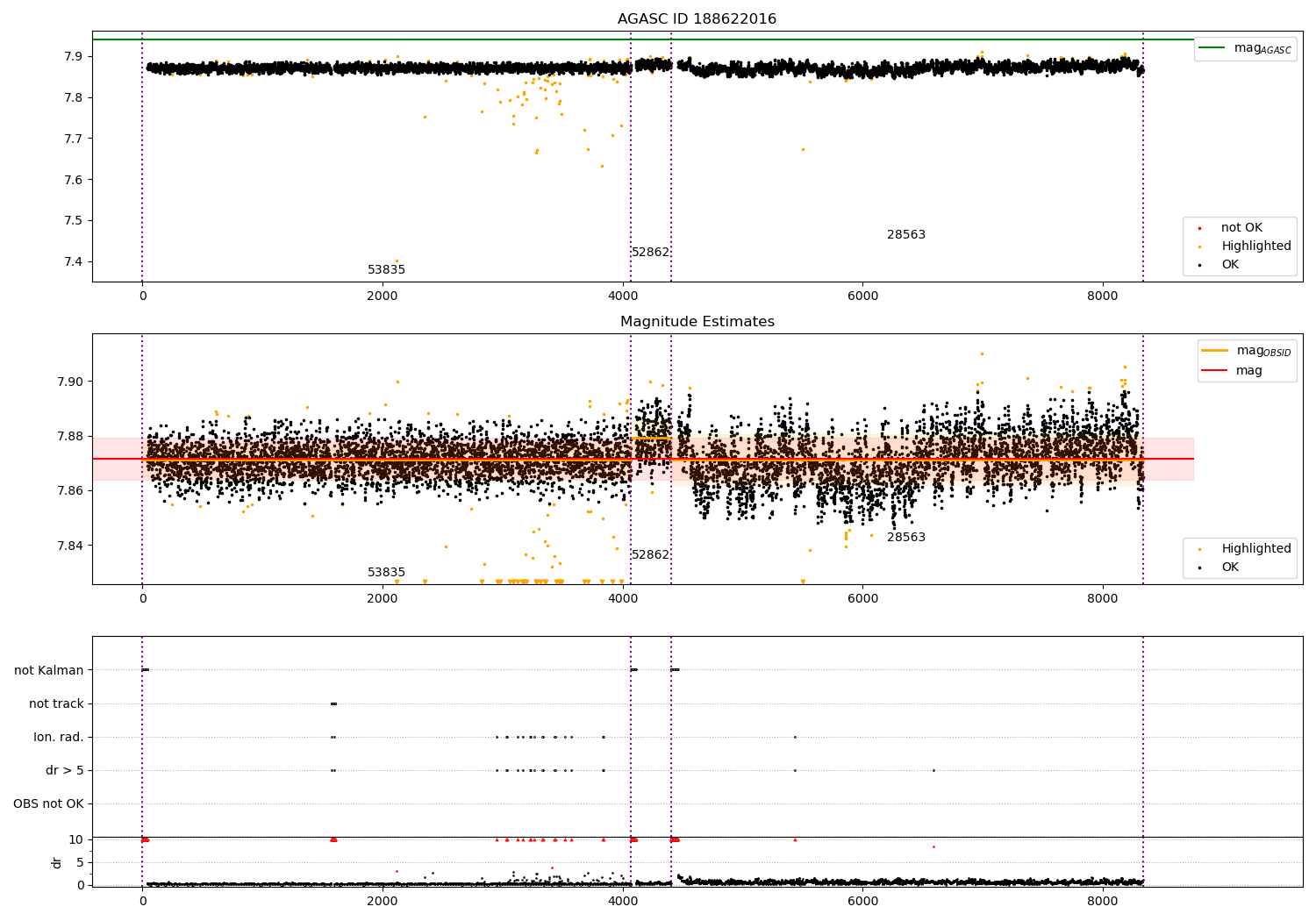Screen dimensions: 1316x921
Task: Click the 7.4 tick label on the top plot
Action: [x=74, y=262]
